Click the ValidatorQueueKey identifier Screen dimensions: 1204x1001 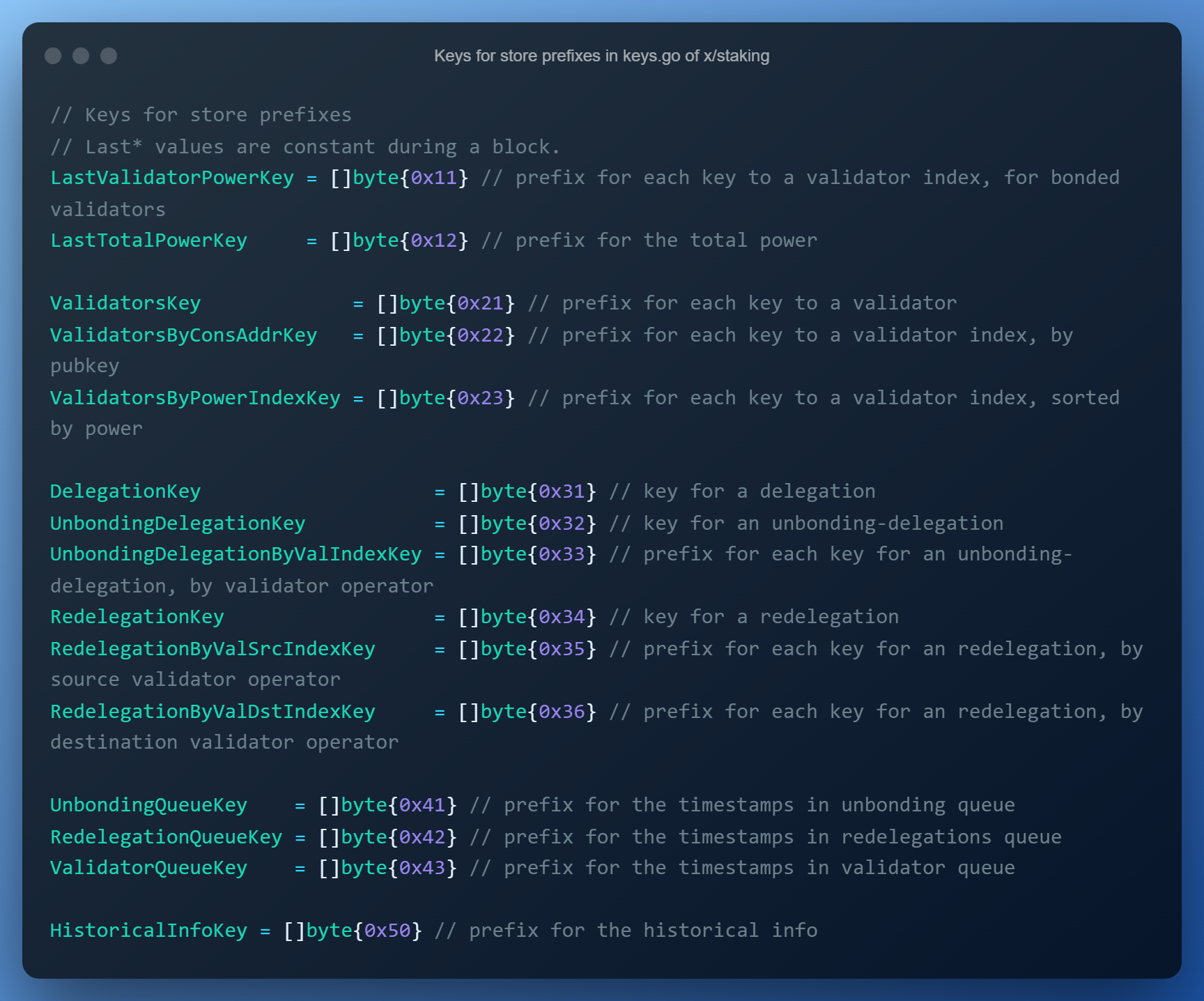148,868
